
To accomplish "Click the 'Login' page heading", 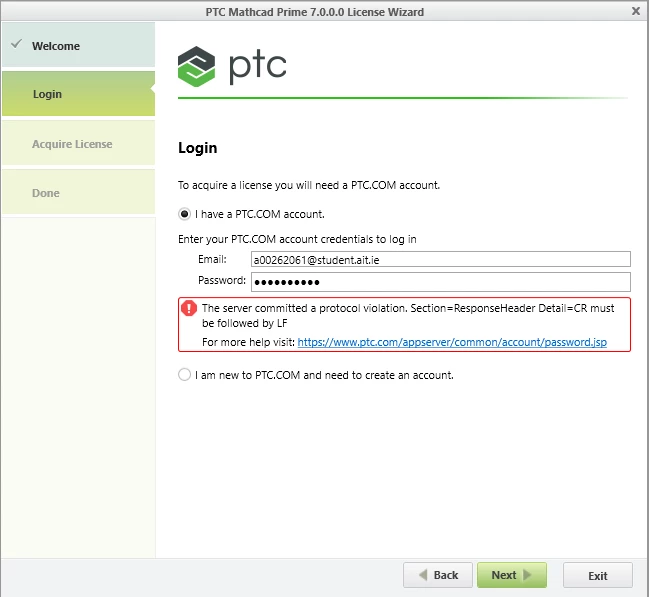I will click(197, 148).
